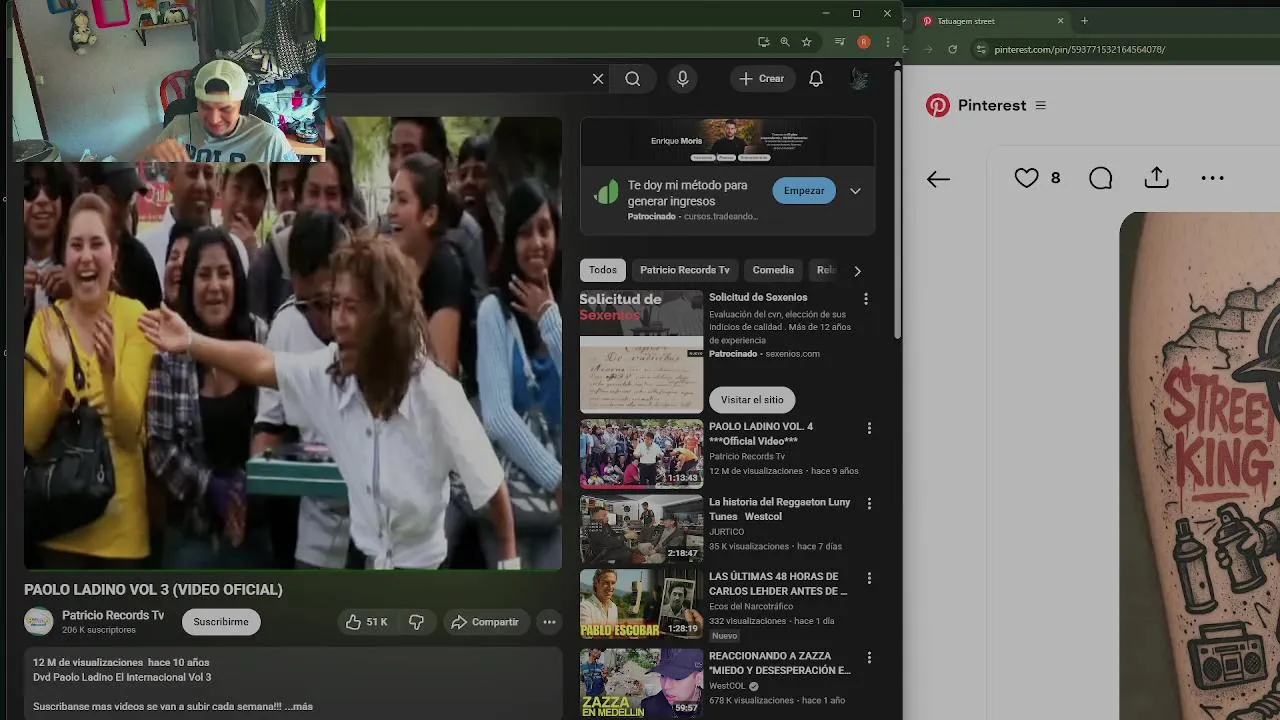Open options for Solicitud de Sexenios ad

[x=866, y=299]
